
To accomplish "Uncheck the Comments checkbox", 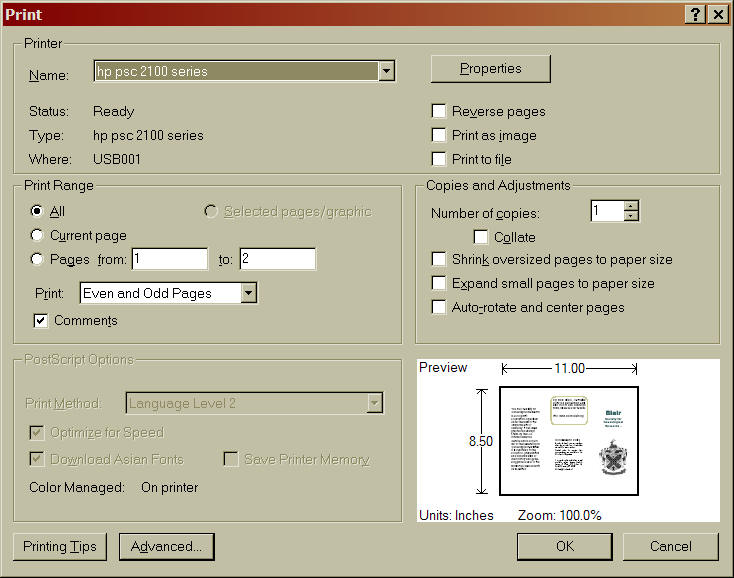I will 41,321.
